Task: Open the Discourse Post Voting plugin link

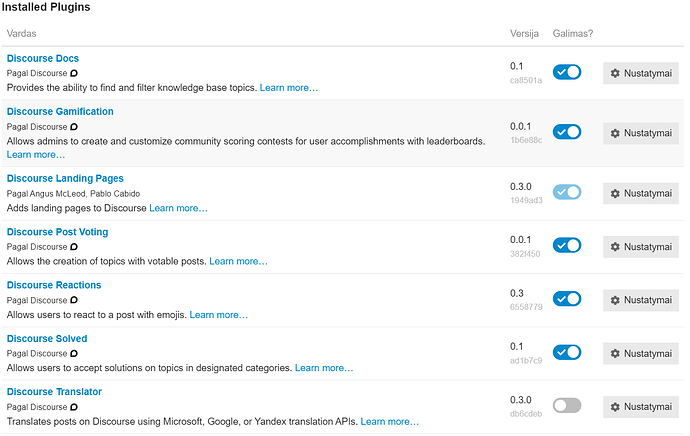Action: click(x=57, y=232)
